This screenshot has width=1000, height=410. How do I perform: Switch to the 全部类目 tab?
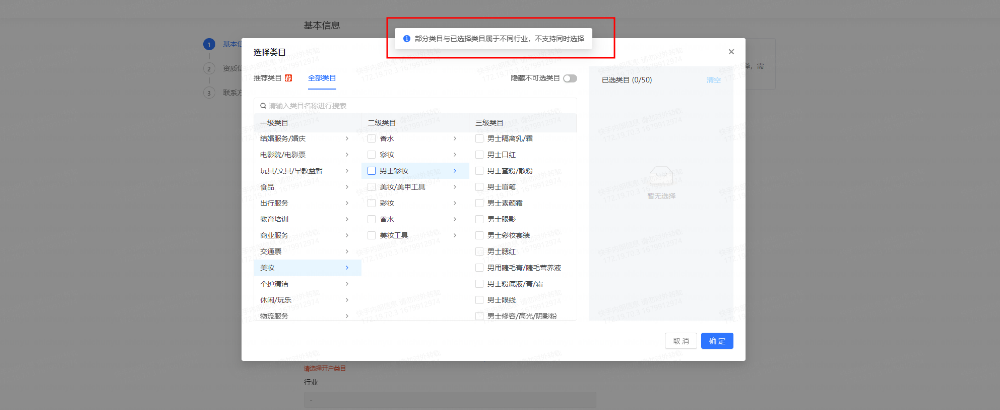click(x=322, y=78)
